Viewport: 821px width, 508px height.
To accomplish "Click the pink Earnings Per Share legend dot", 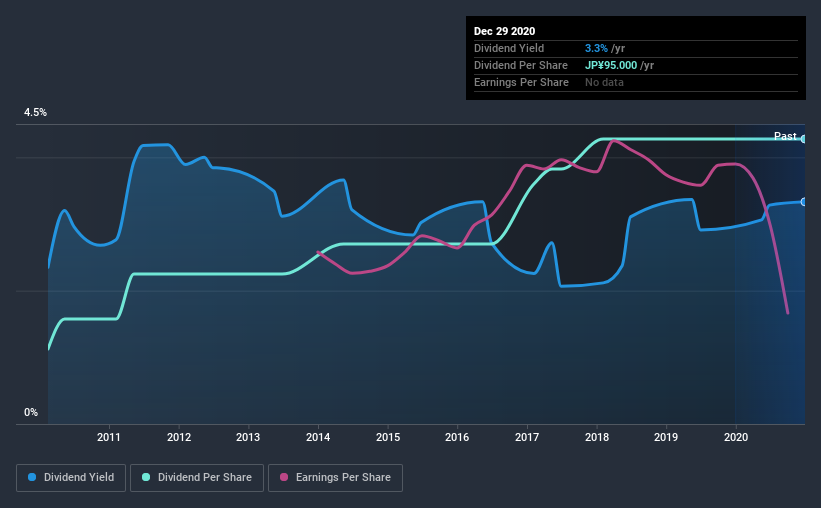I will pyautogui.click(x=284, y=477).
